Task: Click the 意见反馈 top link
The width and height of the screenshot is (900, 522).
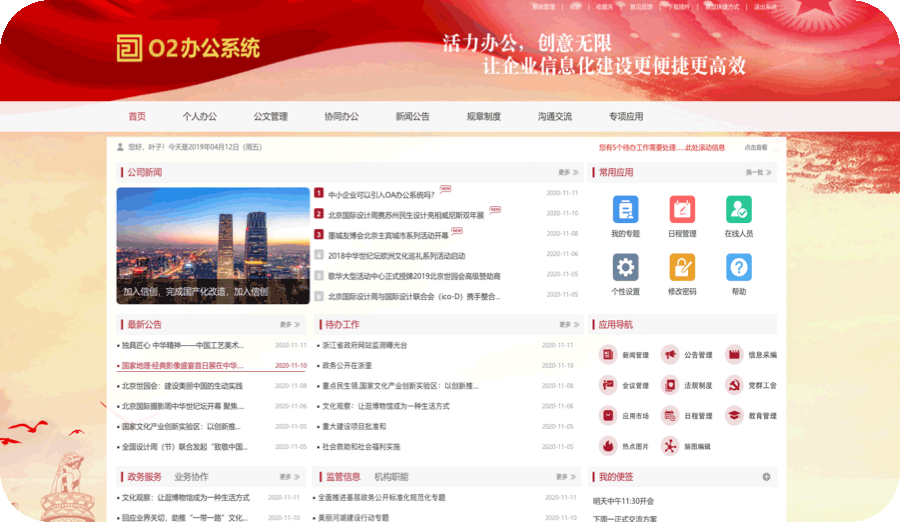Action: tap(641, 7)
